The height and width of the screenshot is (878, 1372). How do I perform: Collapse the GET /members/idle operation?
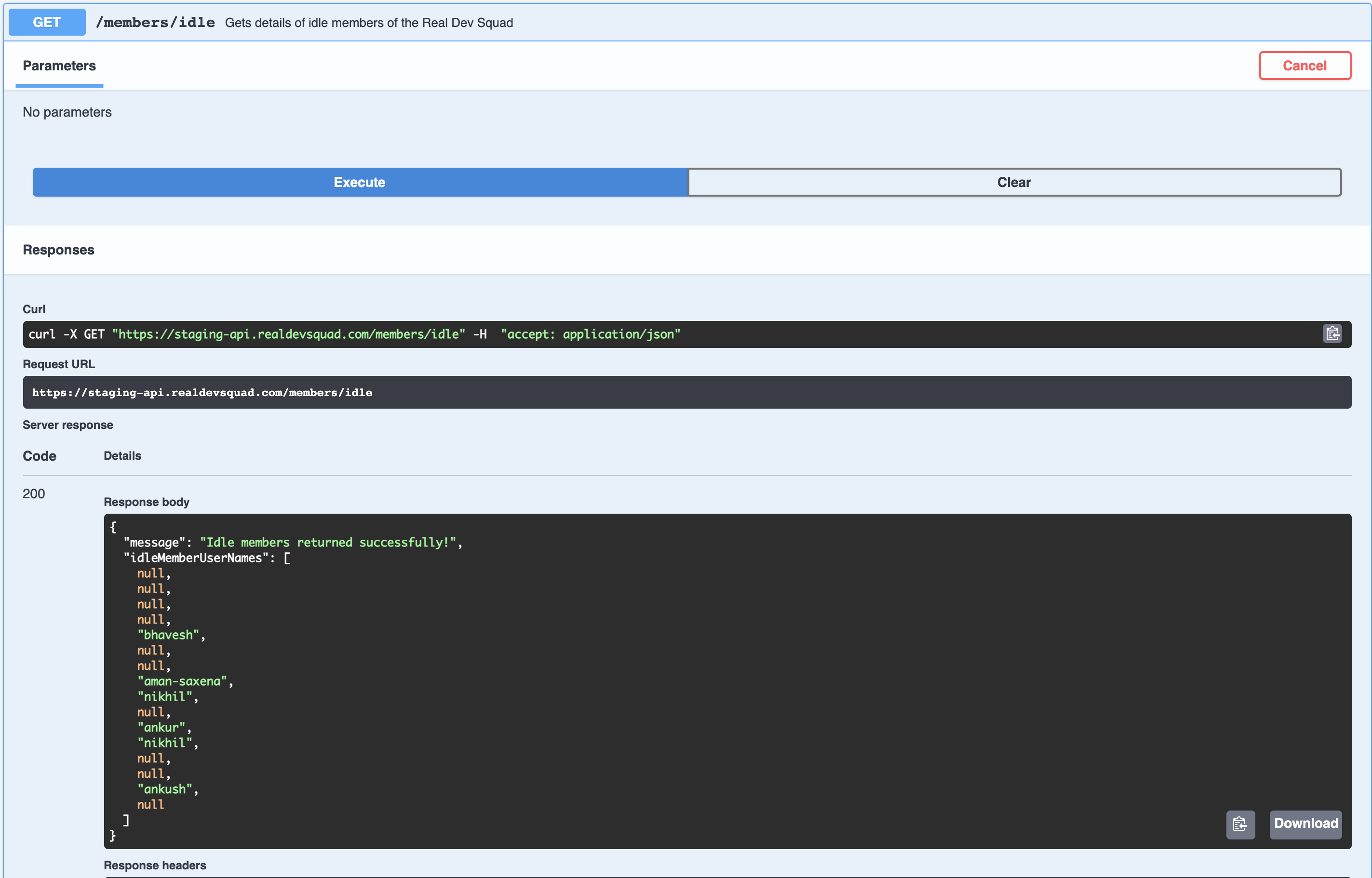686,22
